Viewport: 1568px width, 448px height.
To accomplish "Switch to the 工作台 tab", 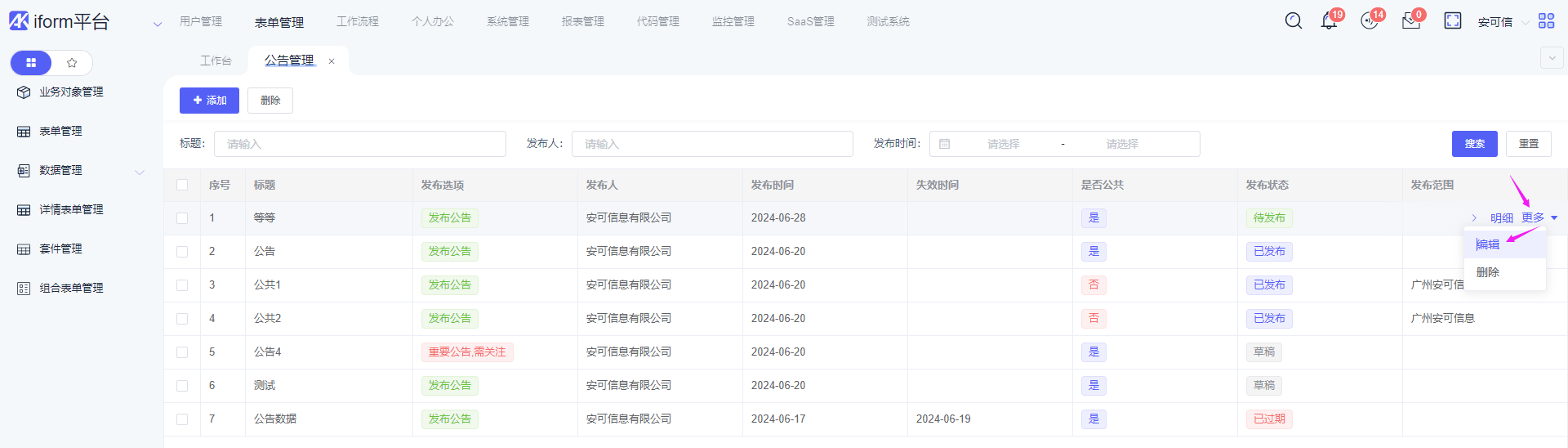I will pyautogui.click(x=216, y=61).
